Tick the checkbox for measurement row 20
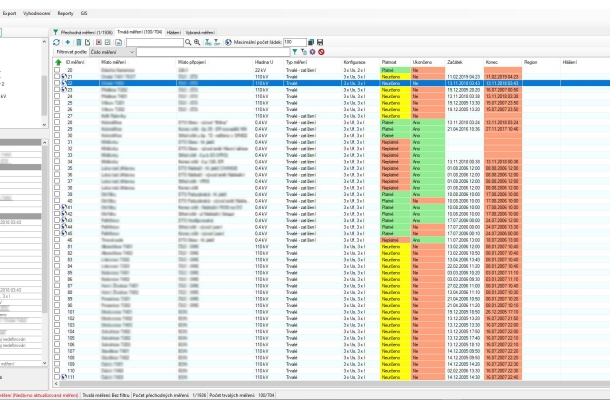Viewport: 610px width, 400px height. 57,71
